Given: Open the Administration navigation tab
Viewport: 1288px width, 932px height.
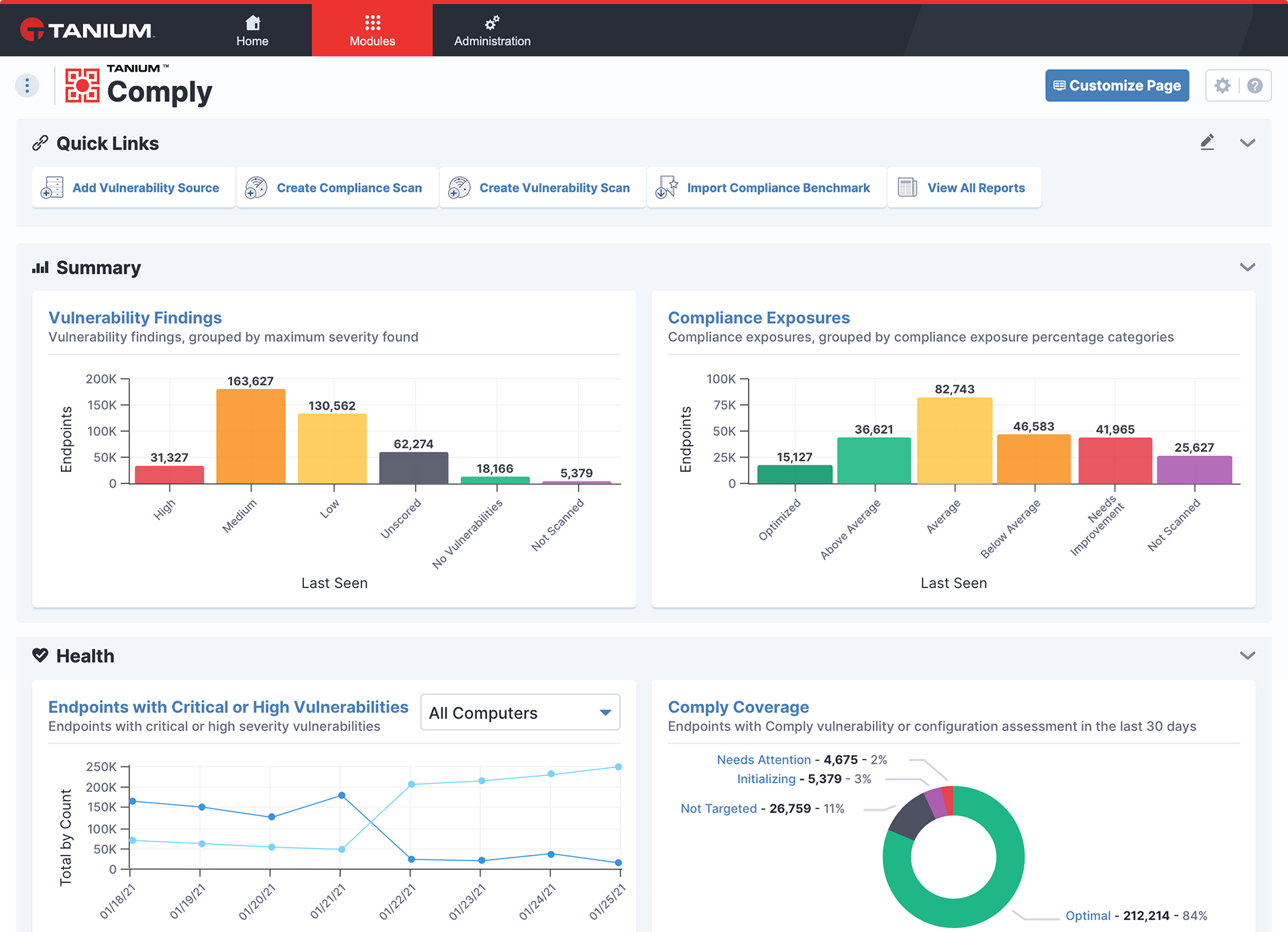Looking at the screenshot, I should point(492,30).
